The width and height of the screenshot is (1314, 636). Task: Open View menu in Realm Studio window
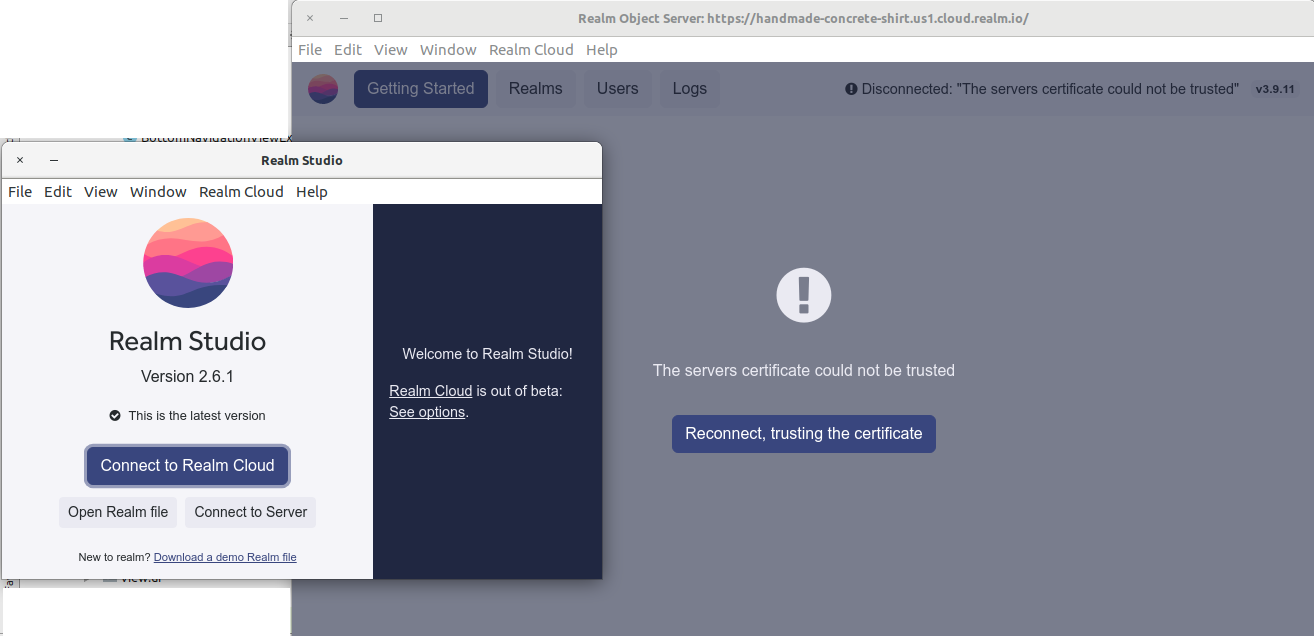101,192
